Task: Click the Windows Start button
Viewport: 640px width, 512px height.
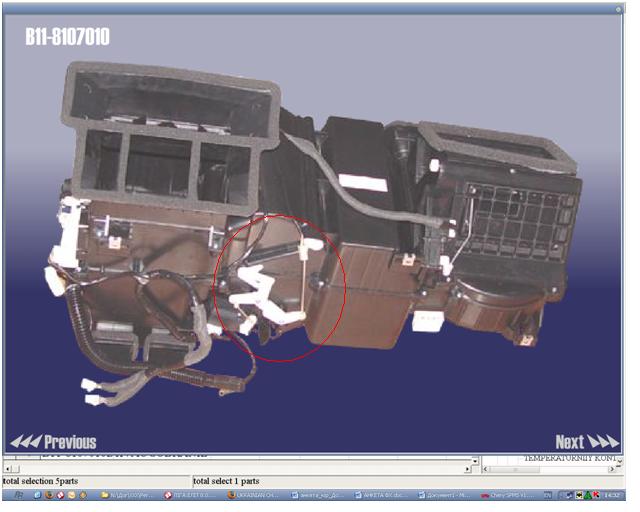Action: click(x=19, y=495)
